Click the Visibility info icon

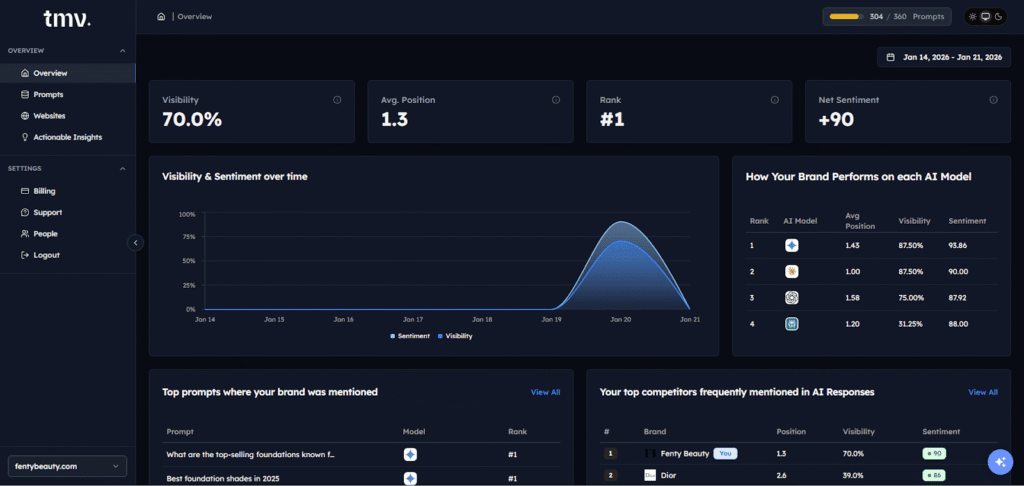coord(337,100)
